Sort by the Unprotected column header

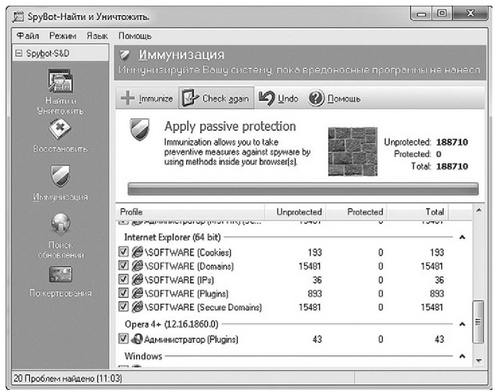pyautogui.click(x=295, y=212)
